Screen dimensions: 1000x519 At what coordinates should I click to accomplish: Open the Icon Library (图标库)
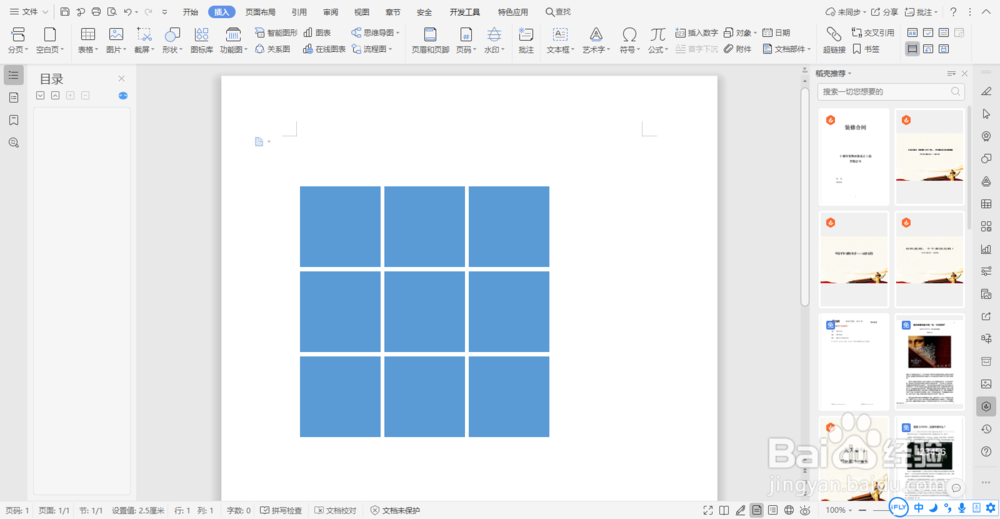click(202, 40)
